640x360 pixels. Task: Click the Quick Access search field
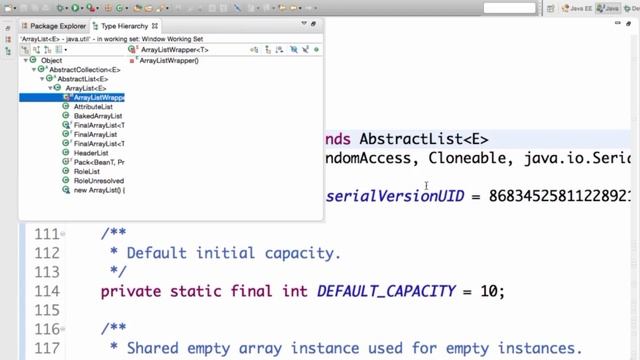(509, 8)
